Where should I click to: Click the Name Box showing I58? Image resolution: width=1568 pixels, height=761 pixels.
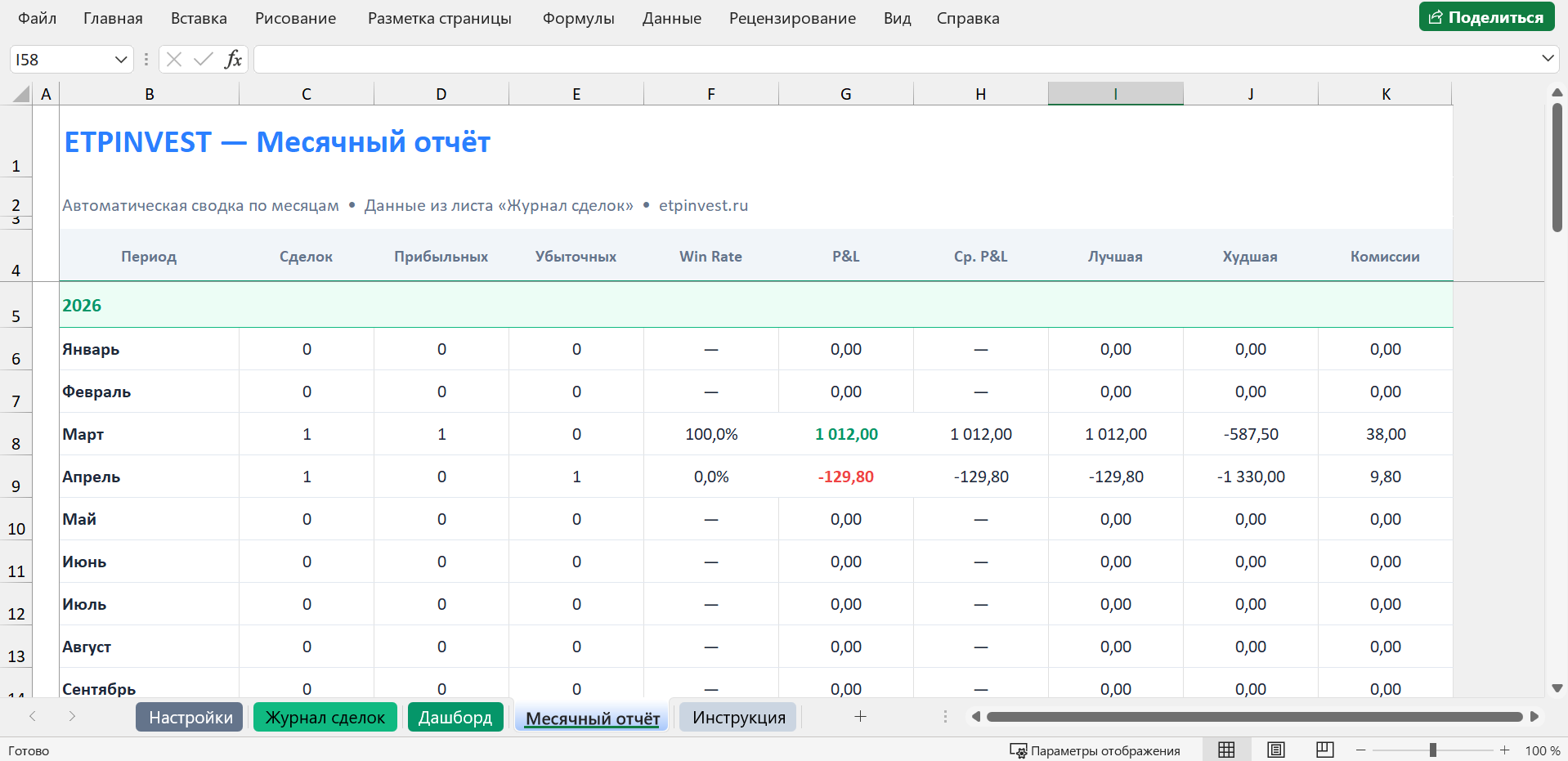pyautogui.click(x=61, y=60)
